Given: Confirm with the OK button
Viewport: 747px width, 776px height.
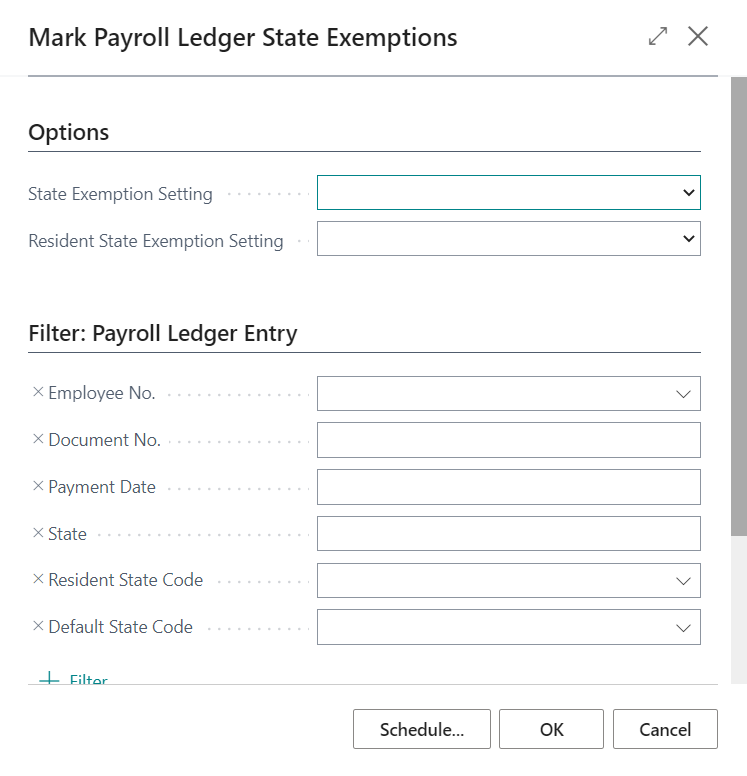Looking at the screenshot, I should point(551,729).
